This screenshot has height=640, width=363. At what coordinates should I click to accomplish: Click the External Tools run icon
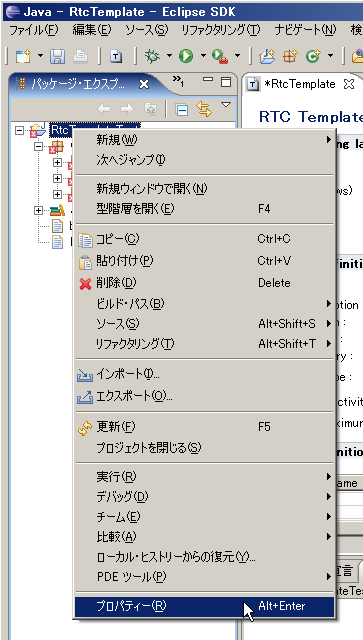tap(220, 56)
